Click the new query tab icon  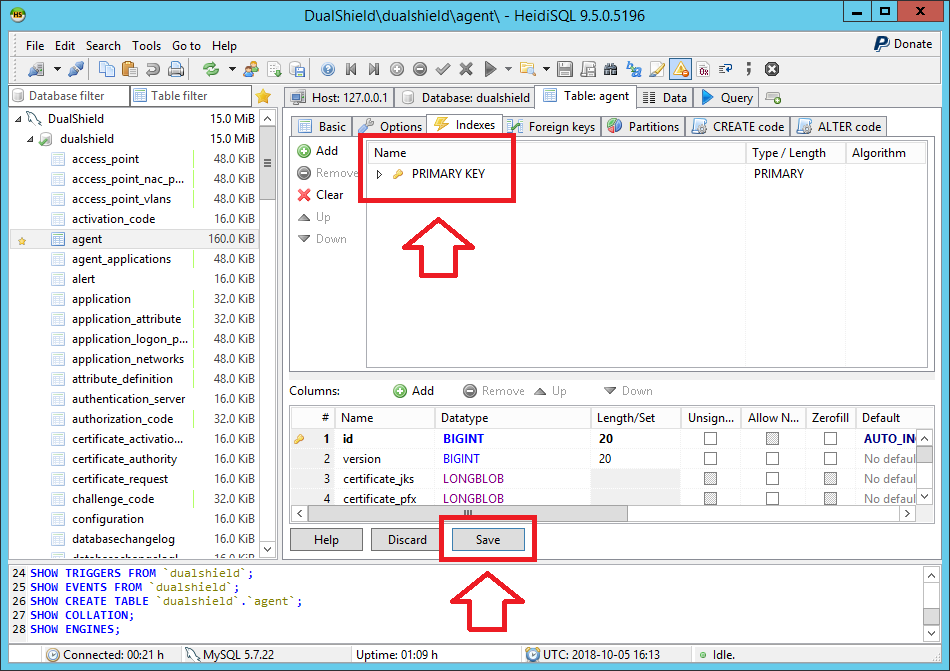pos(773,98)
